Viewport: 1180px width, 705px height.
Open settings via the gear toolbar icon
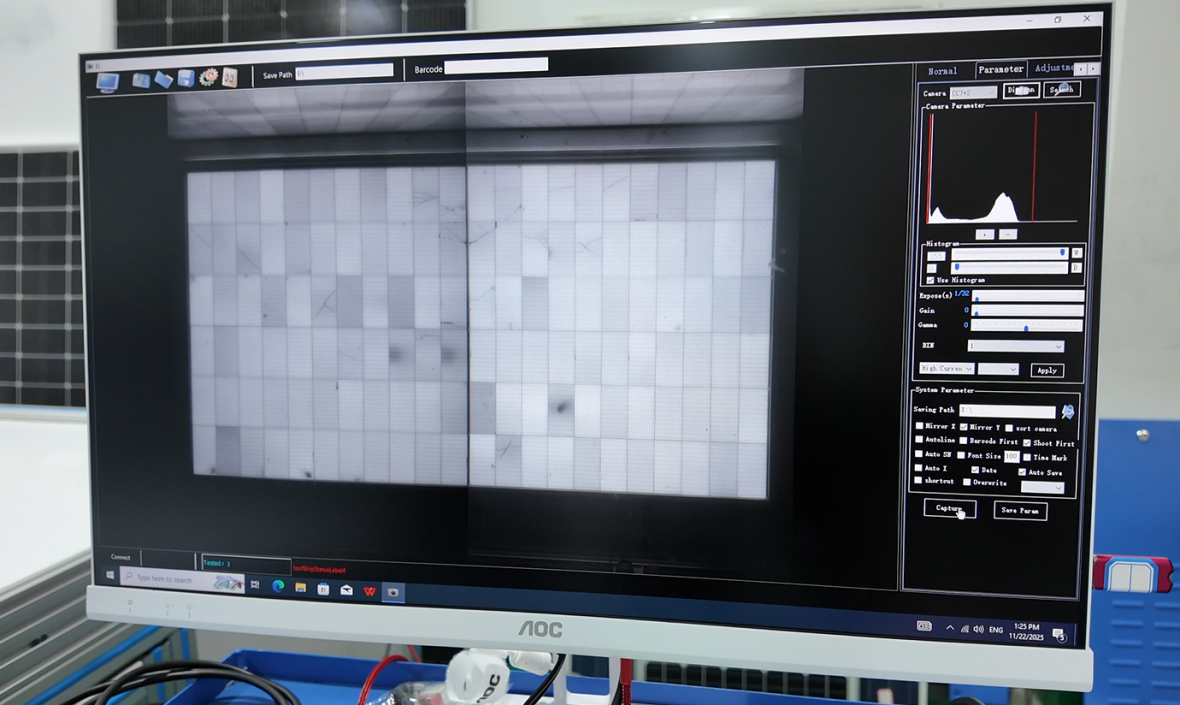click(x=208, y=77)
